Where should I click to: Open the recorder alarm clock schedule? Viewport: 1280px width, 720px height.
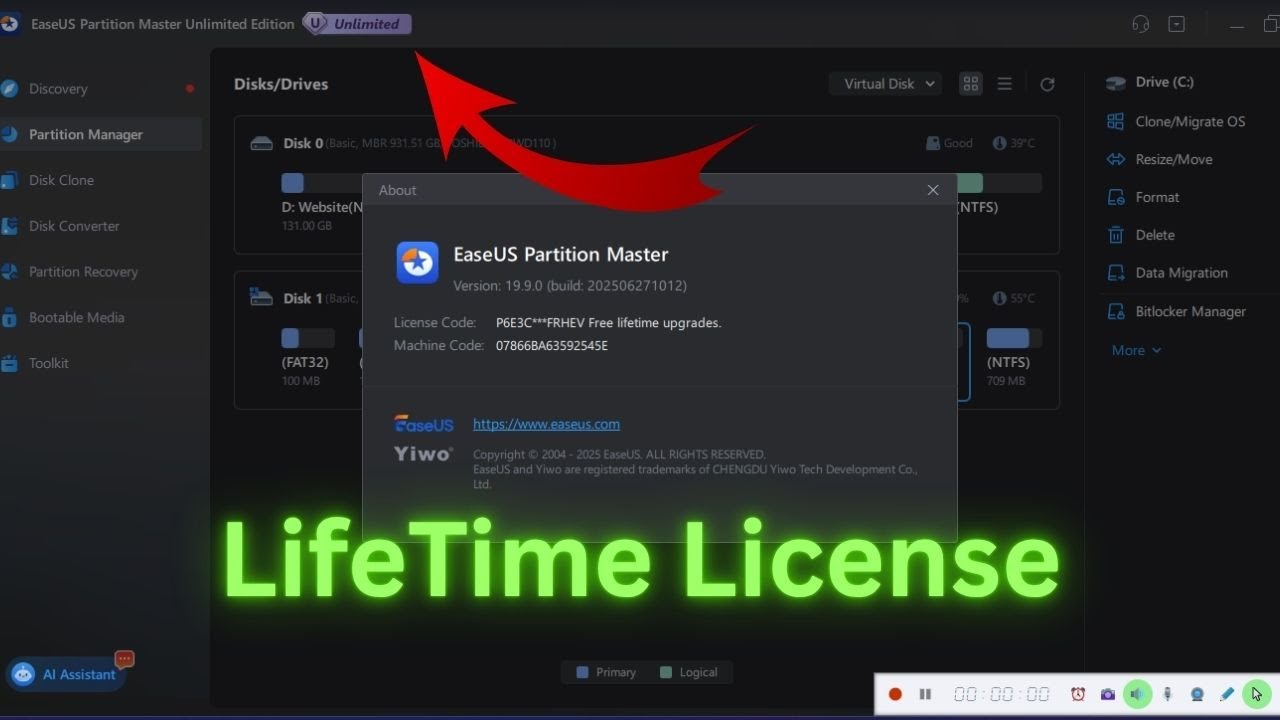click(1078, 694)
